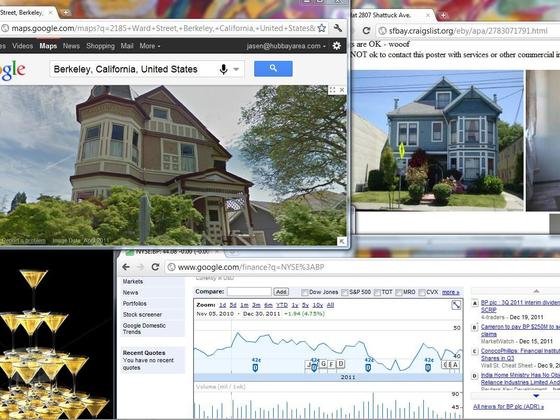Focus the Finance window address bar

[x=362, y=267]
